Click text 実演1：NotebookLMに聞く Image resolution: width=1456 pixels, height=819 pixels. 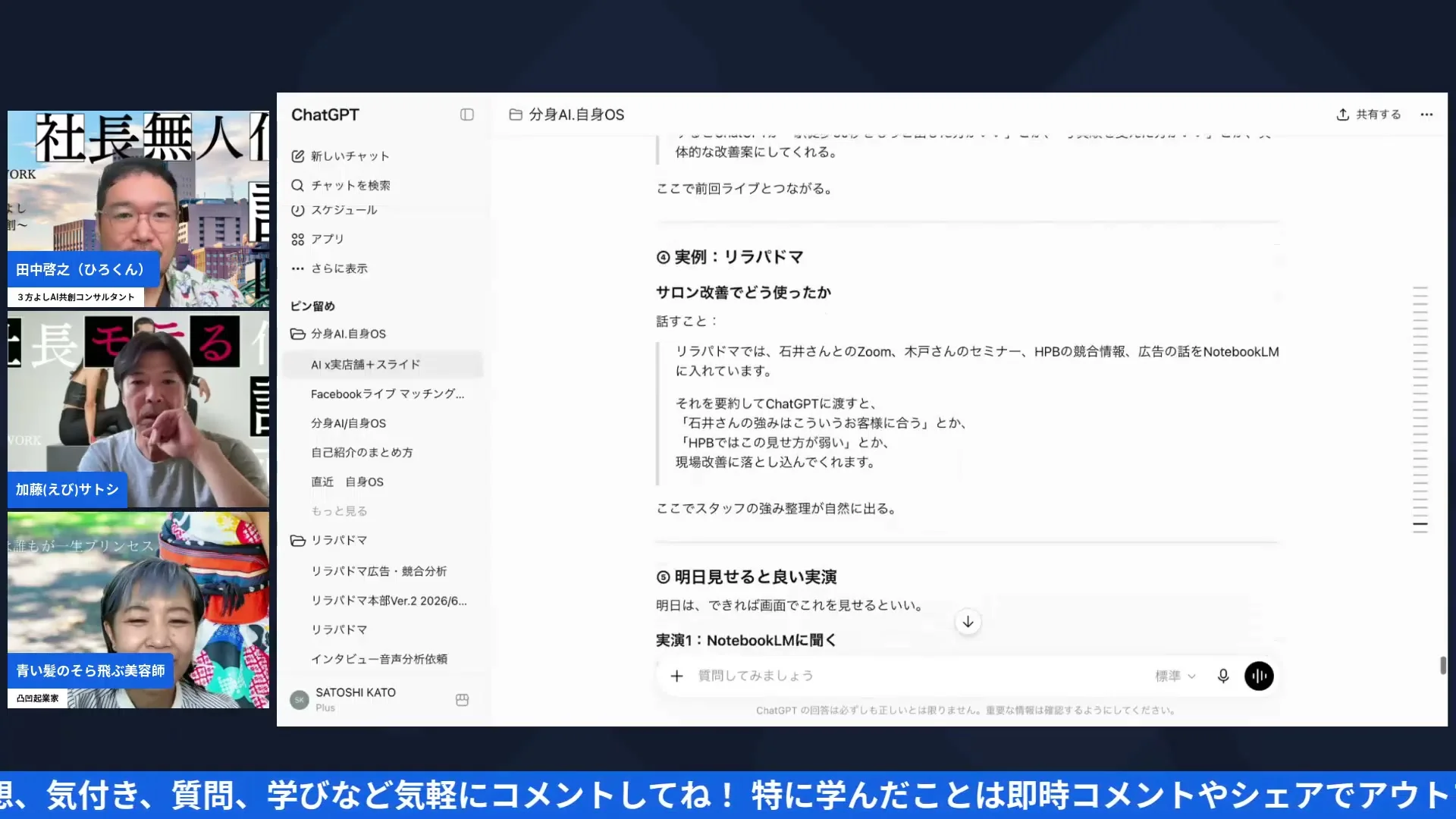745,641
